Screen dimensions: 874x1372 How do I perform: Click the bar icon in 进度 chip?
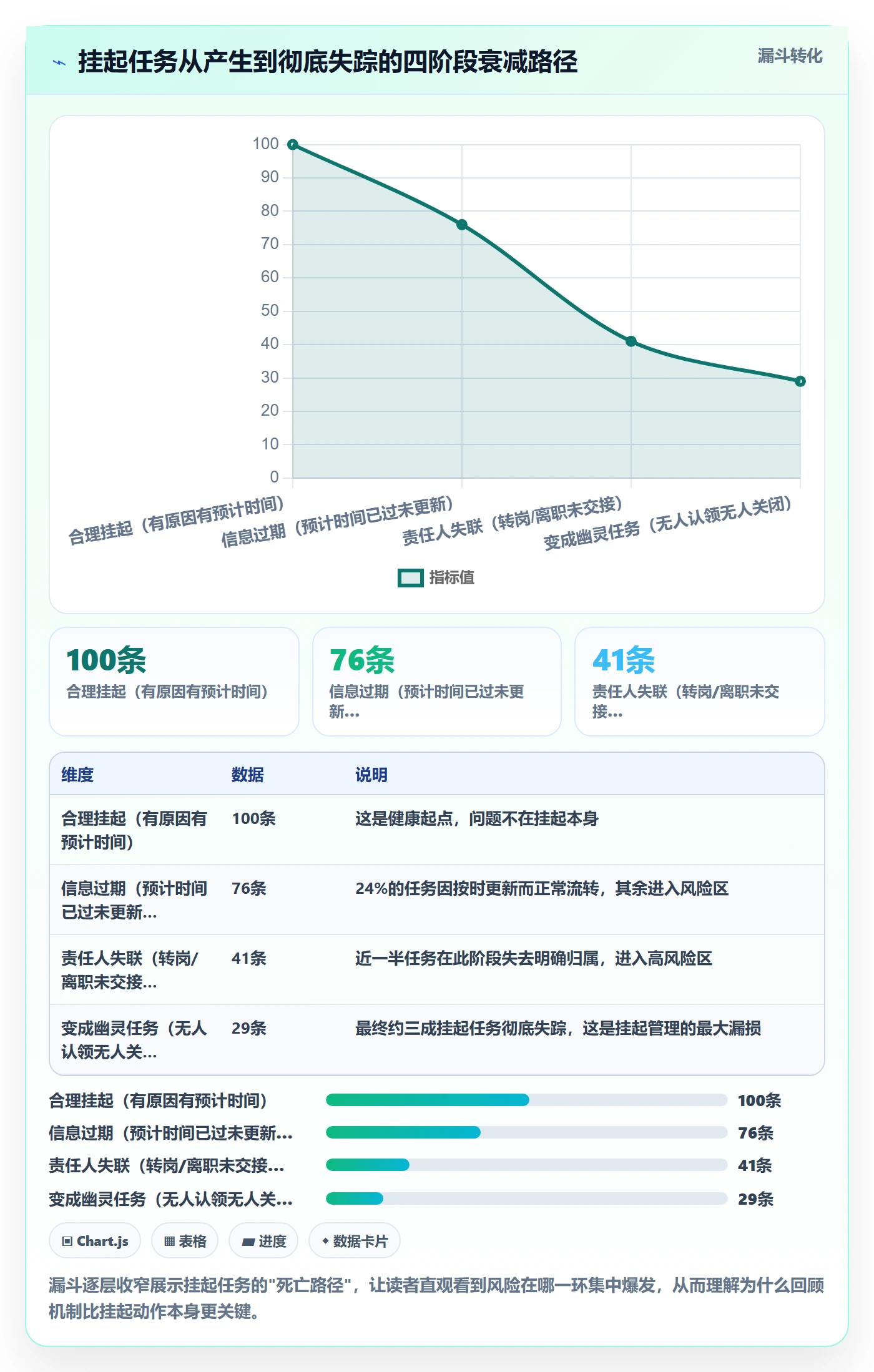tap(248, 1242)
